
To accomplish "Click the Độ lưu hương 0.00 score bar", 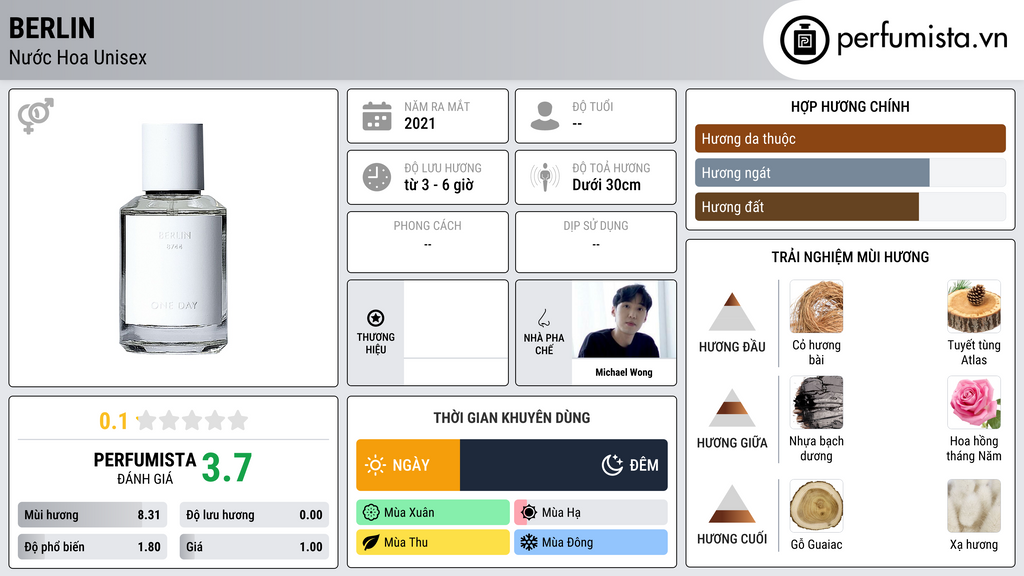I will pyautogui.click(x=254, y=515).
